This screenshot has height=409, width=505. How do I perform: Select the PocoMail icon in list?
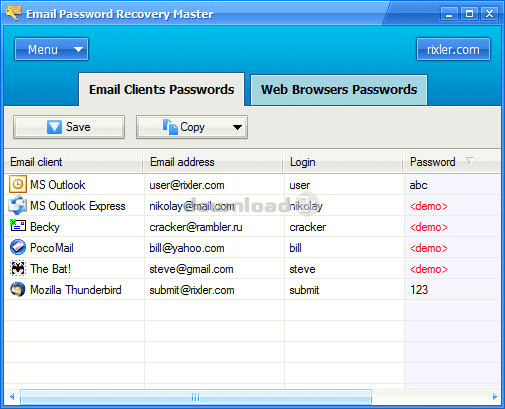[x=18, y=247]
